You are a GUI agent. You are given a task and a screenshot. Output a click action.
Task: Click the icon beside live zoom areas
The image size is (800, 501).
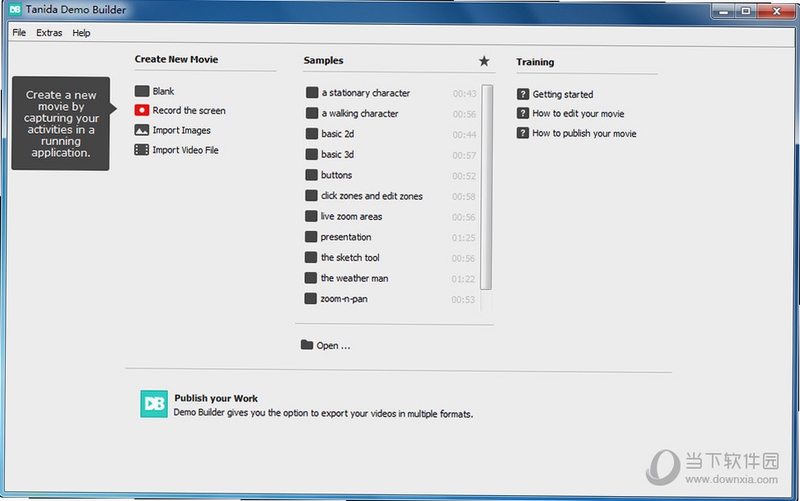click(311, 216)
